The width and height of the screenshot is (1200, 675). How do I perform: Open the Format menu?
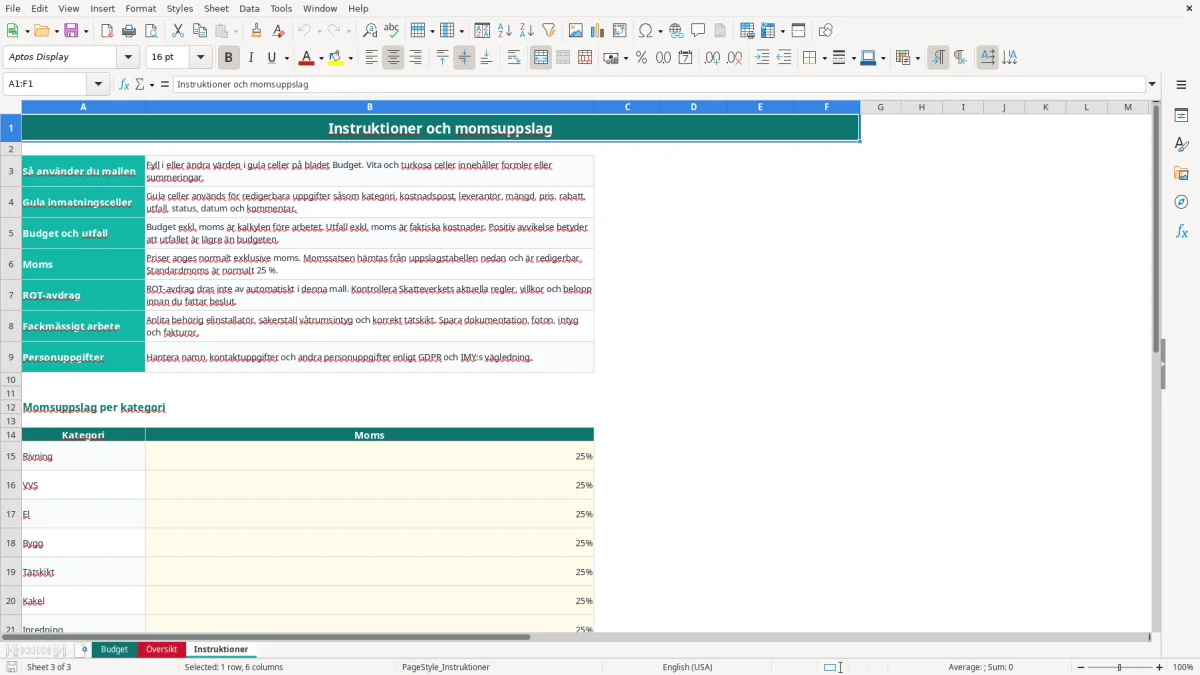tap(140, 8)
